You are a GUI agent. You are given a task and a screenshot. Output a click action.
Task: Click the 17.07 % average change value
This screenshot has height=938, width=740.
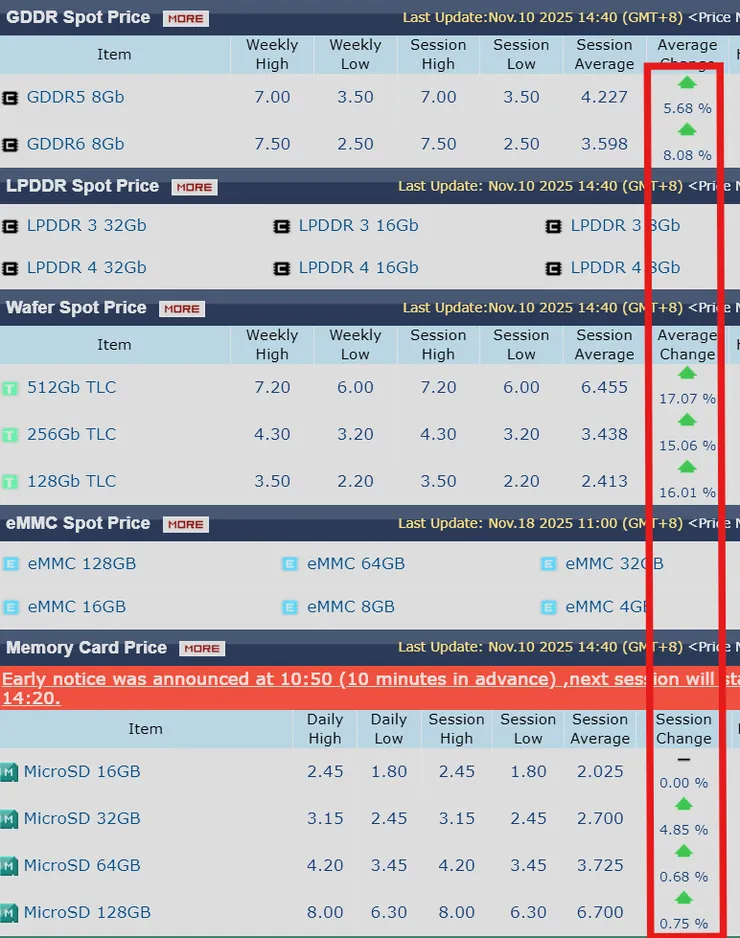[x=687, y=399]
